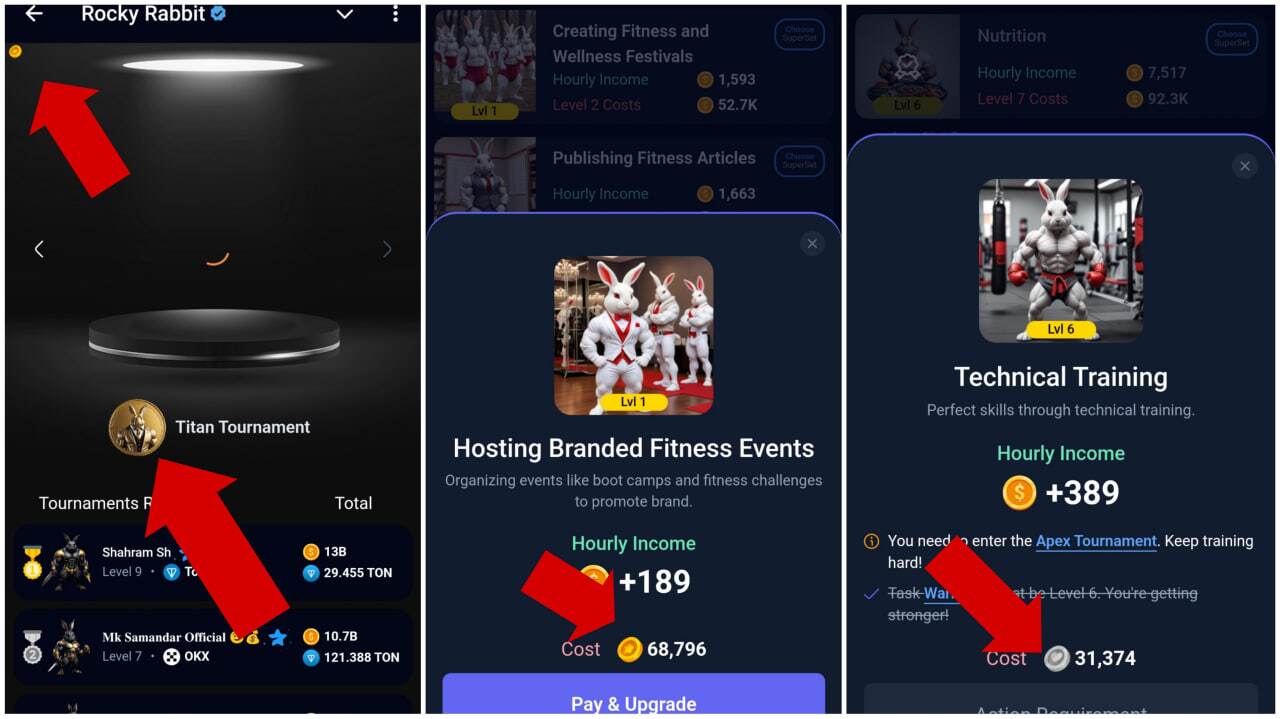
Task: Tap the Hosting Branded Fitness Events image
Action: [634, 335]
